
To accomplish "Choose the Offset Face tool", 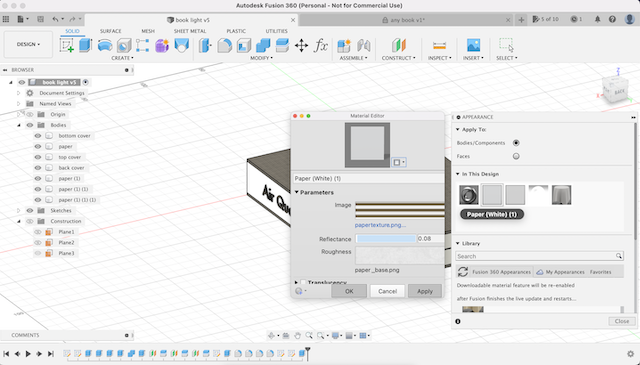I will [x=282, y=45].
